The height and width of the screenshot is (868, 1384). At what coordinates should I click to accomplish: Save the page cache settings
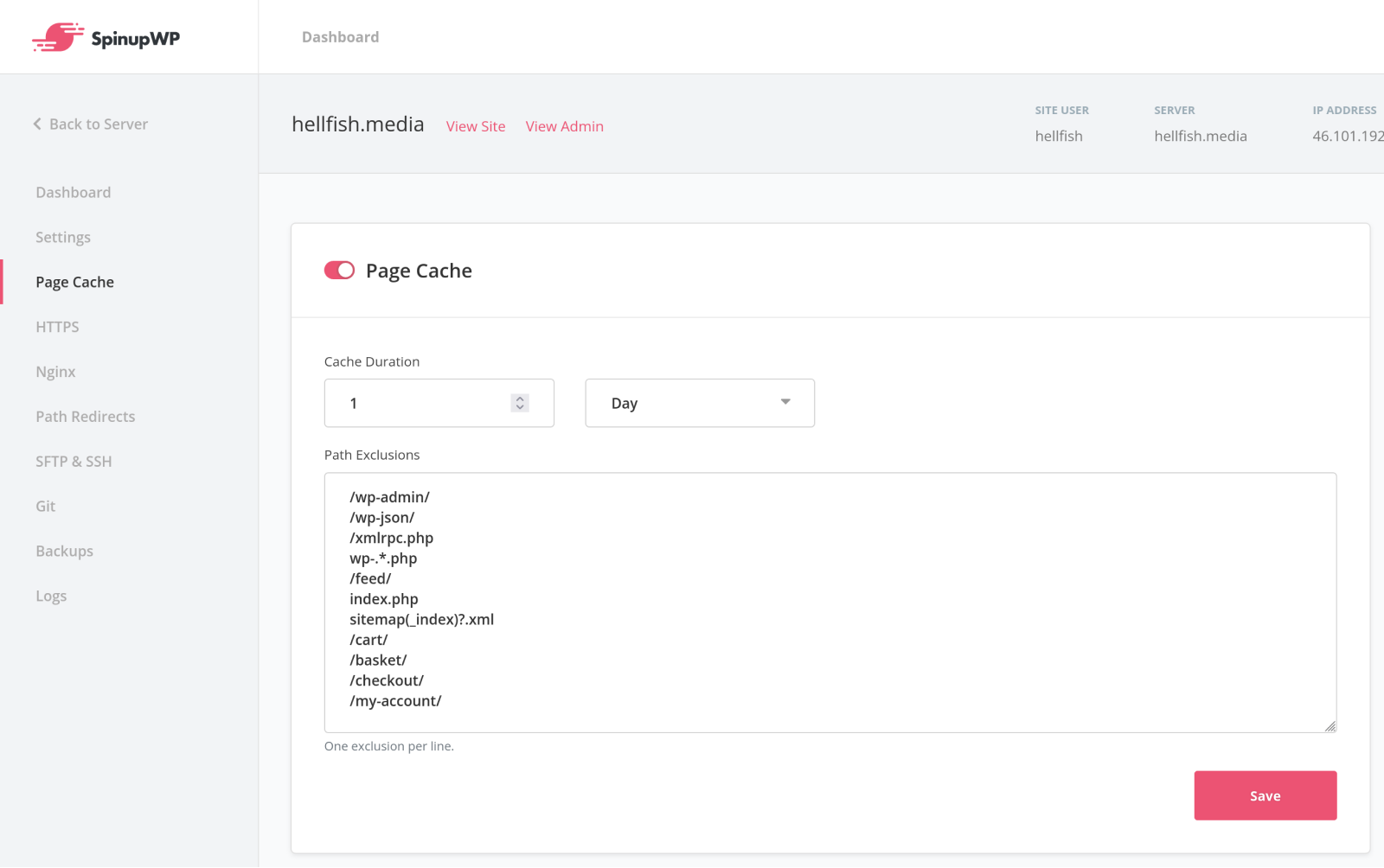[1265, 795]
